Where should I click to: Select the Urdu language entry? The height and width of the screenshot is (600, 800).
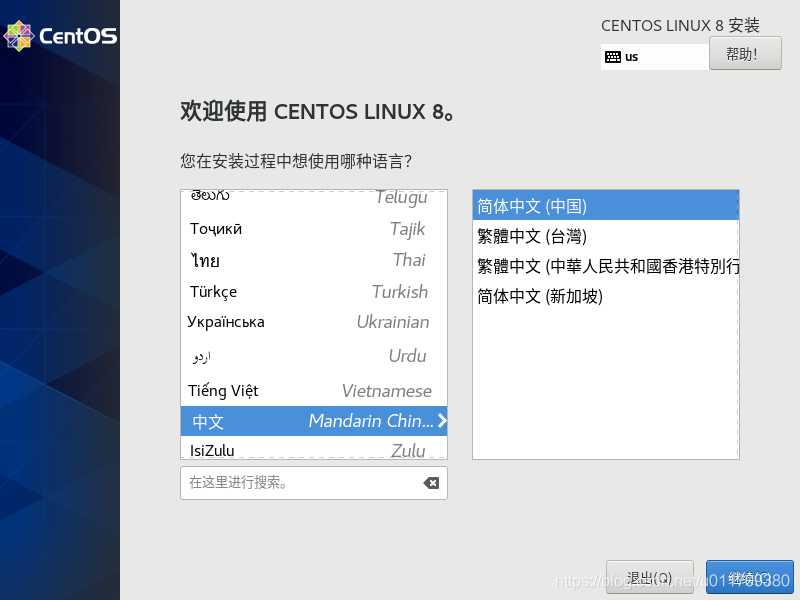click(x=313, y=356)
